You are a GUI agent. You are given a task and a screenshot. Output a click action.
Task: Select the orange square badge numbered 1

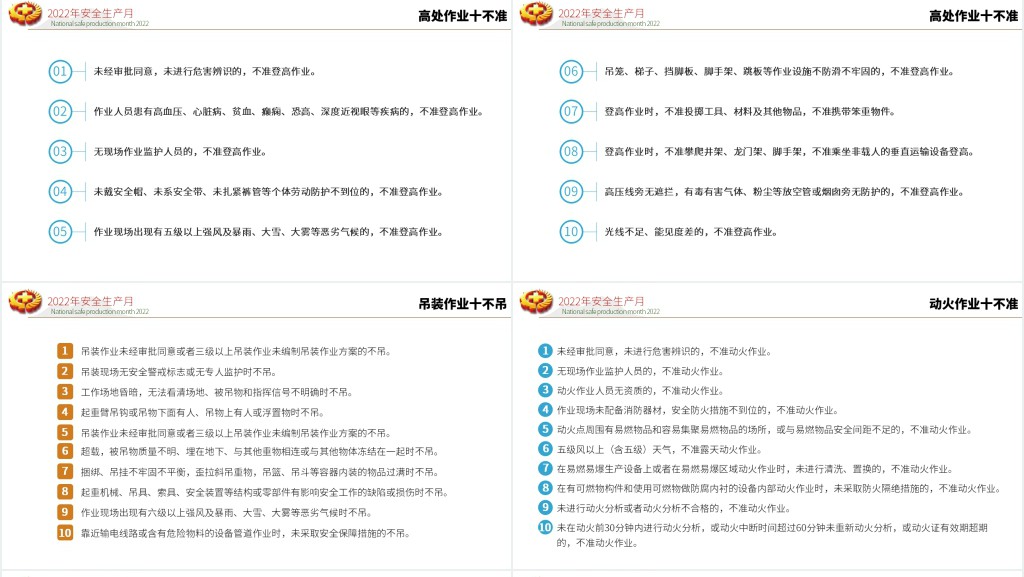(65, 351)
